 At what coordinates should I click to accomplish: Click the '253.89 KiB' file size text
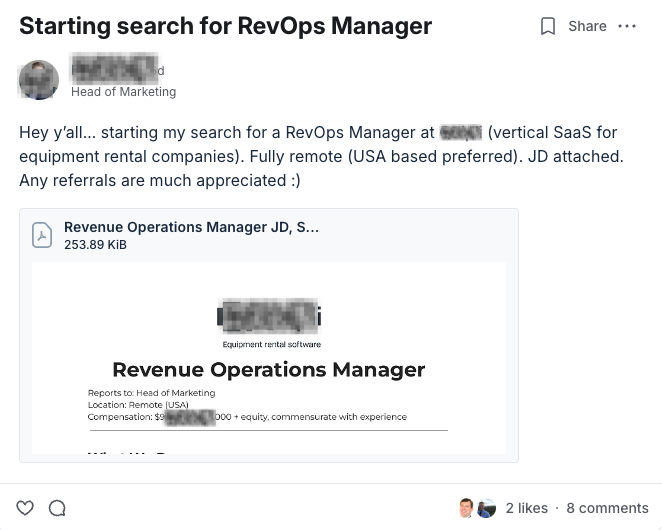(95, 245)
